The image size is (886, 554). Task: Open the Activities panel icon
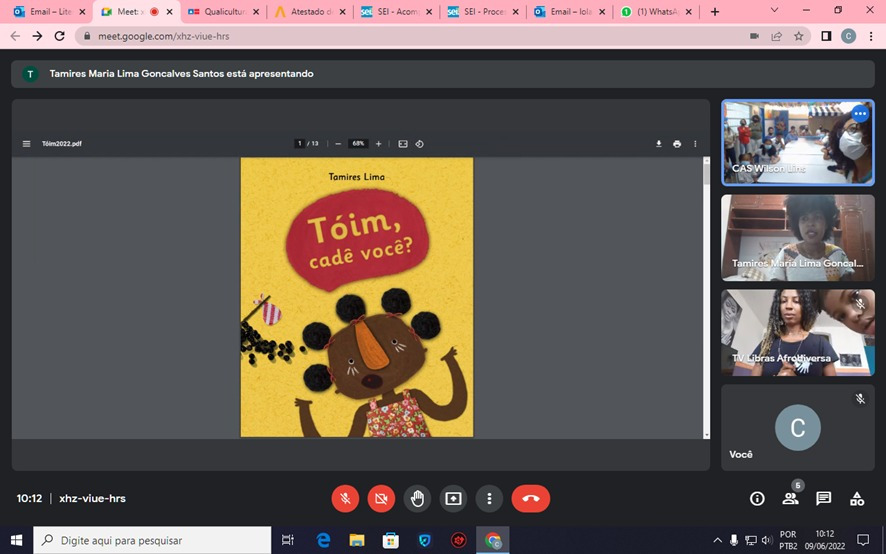point(857,499)
